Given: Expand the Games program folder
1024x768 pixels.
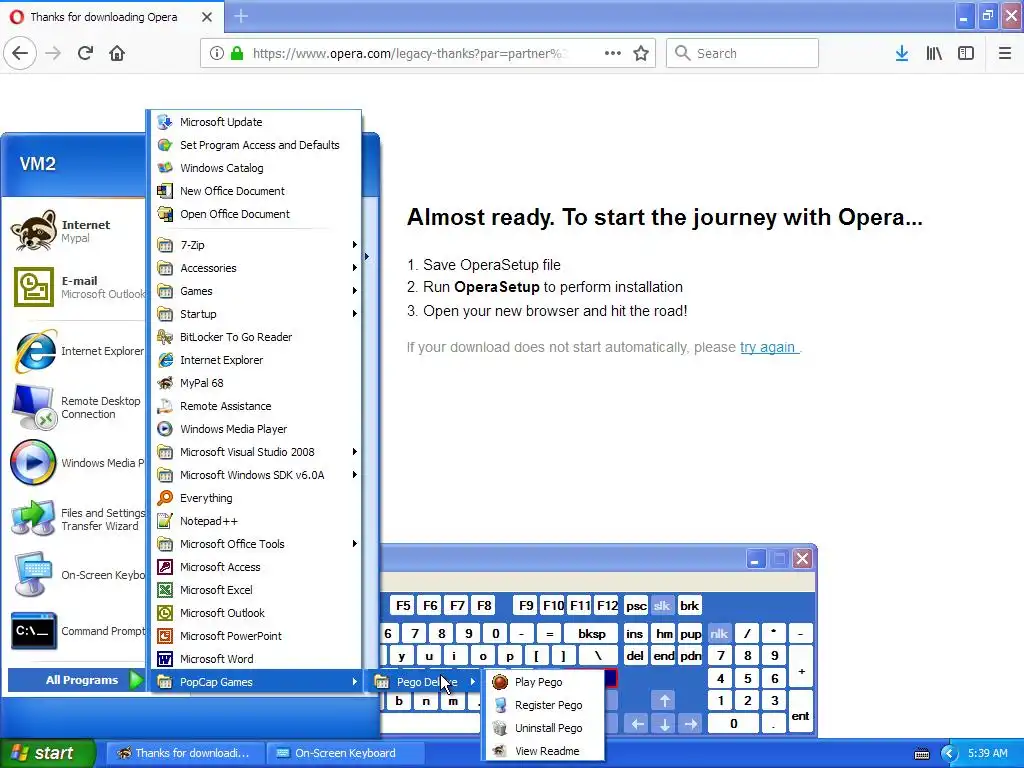Looking at the screenshot, I should coord(256,291).
